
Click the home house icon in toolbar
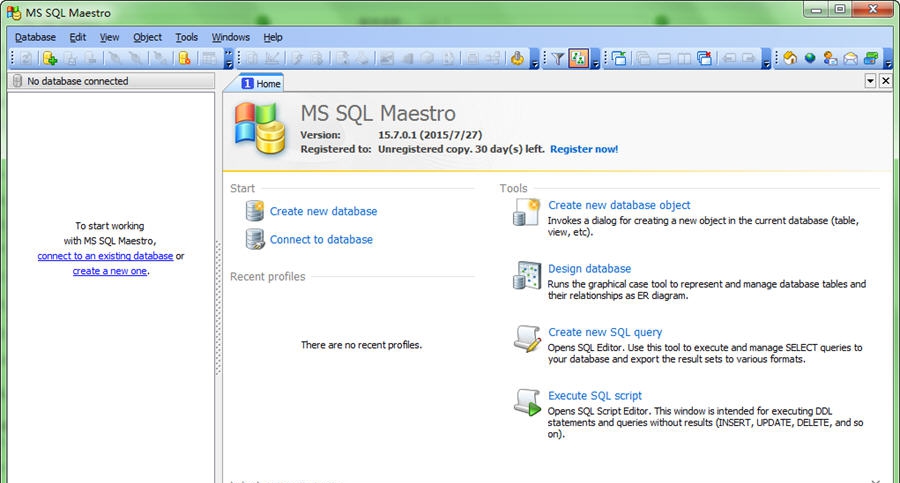(x=790, y=59)
